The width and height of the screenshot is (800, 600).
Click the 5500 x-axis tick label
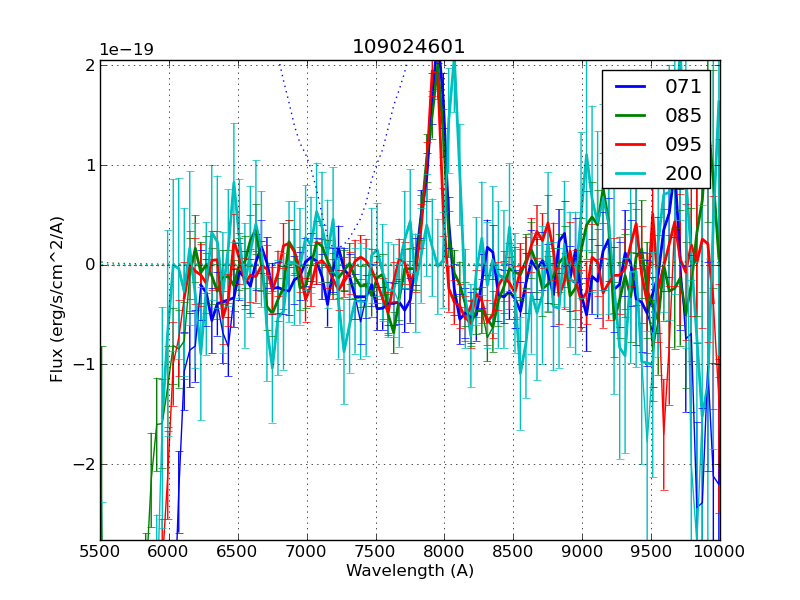click(x=100, y=551)
